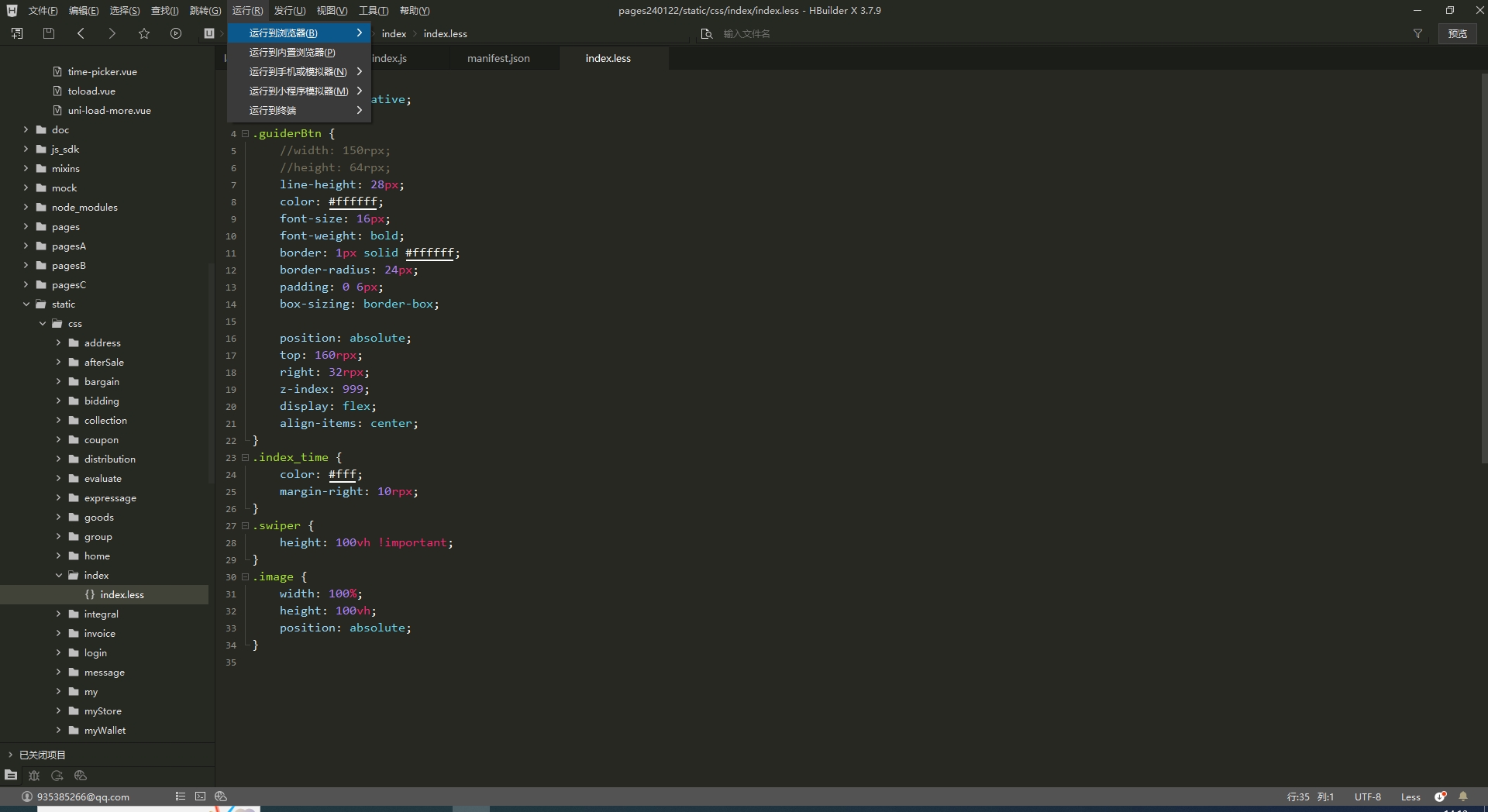The height and width of the screenshot is (812, 1488).
Task: Click the Run play icon in toolbar
Action: 176,33
